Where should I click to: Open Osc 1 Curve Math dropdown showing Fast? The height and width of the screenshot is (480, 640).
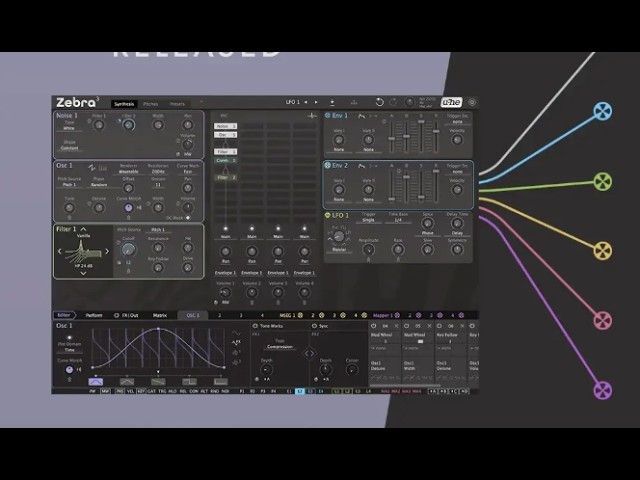pyautogui.click(x=188, y=172)
